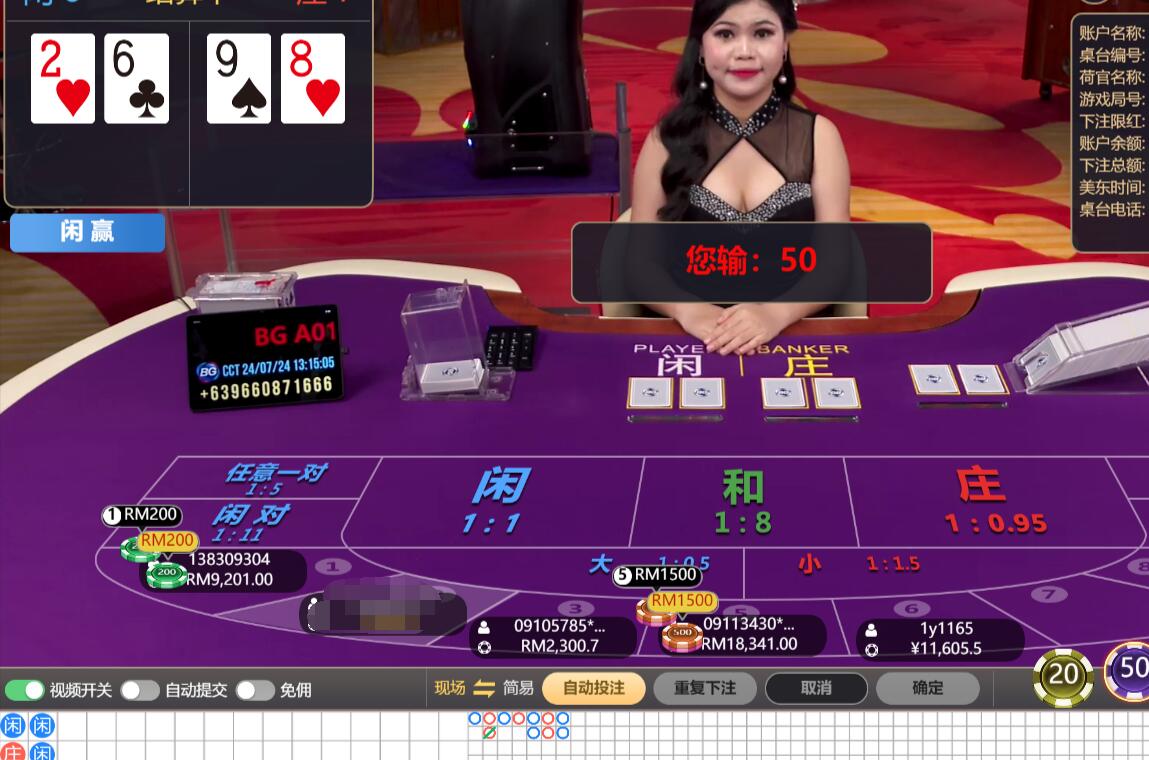
Task: Enable the 自动提交 auto-submit toggle
Action: (140, 690)
